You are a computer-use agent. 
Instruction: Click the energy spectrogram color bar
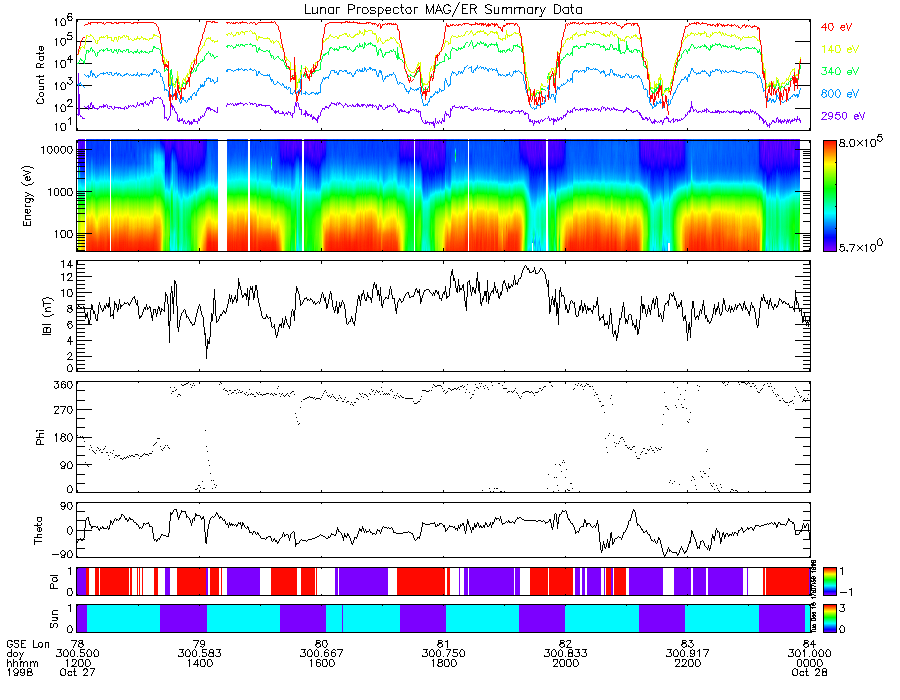(829, 196)
